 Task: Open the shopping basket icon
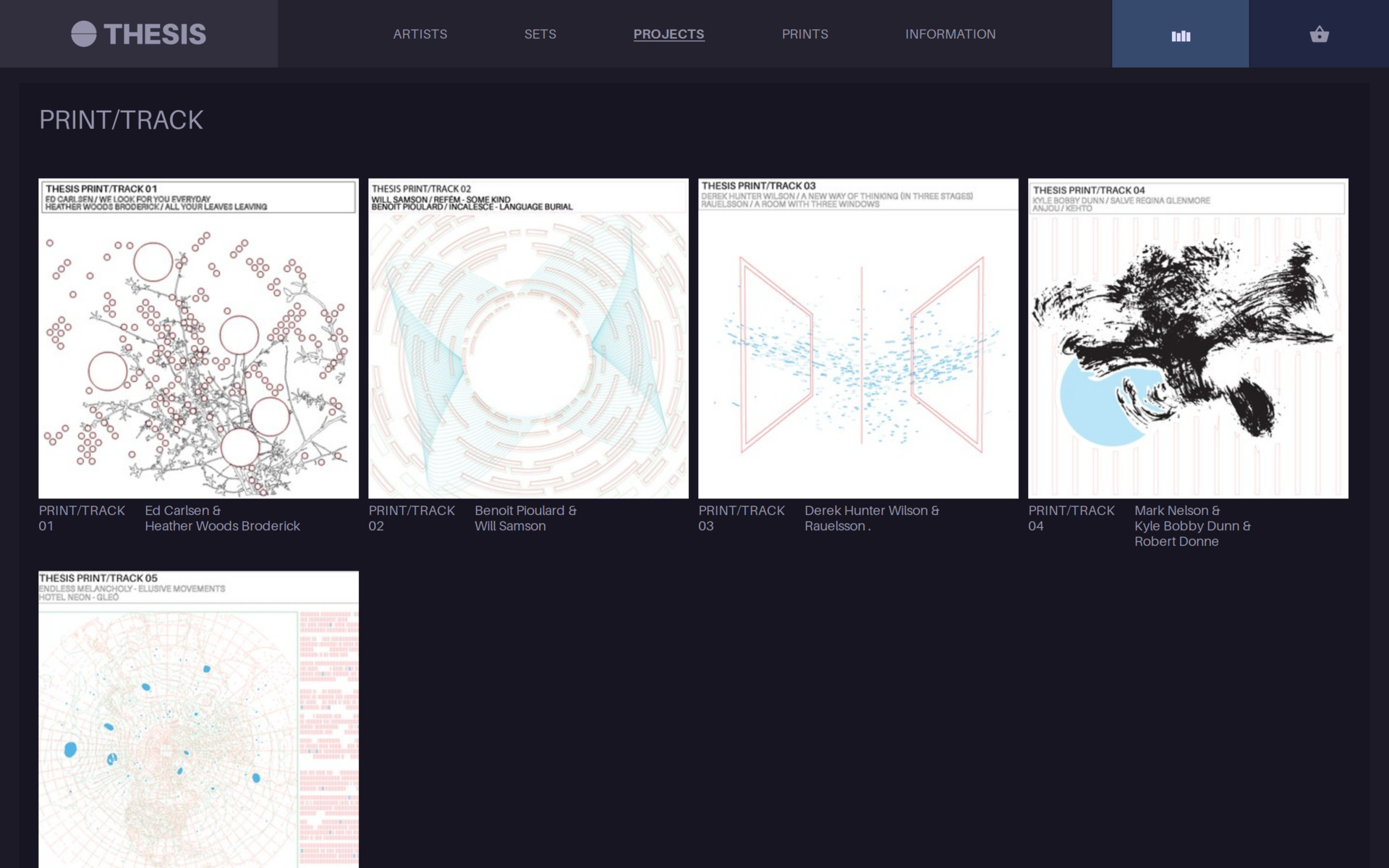coord(1319,35)
